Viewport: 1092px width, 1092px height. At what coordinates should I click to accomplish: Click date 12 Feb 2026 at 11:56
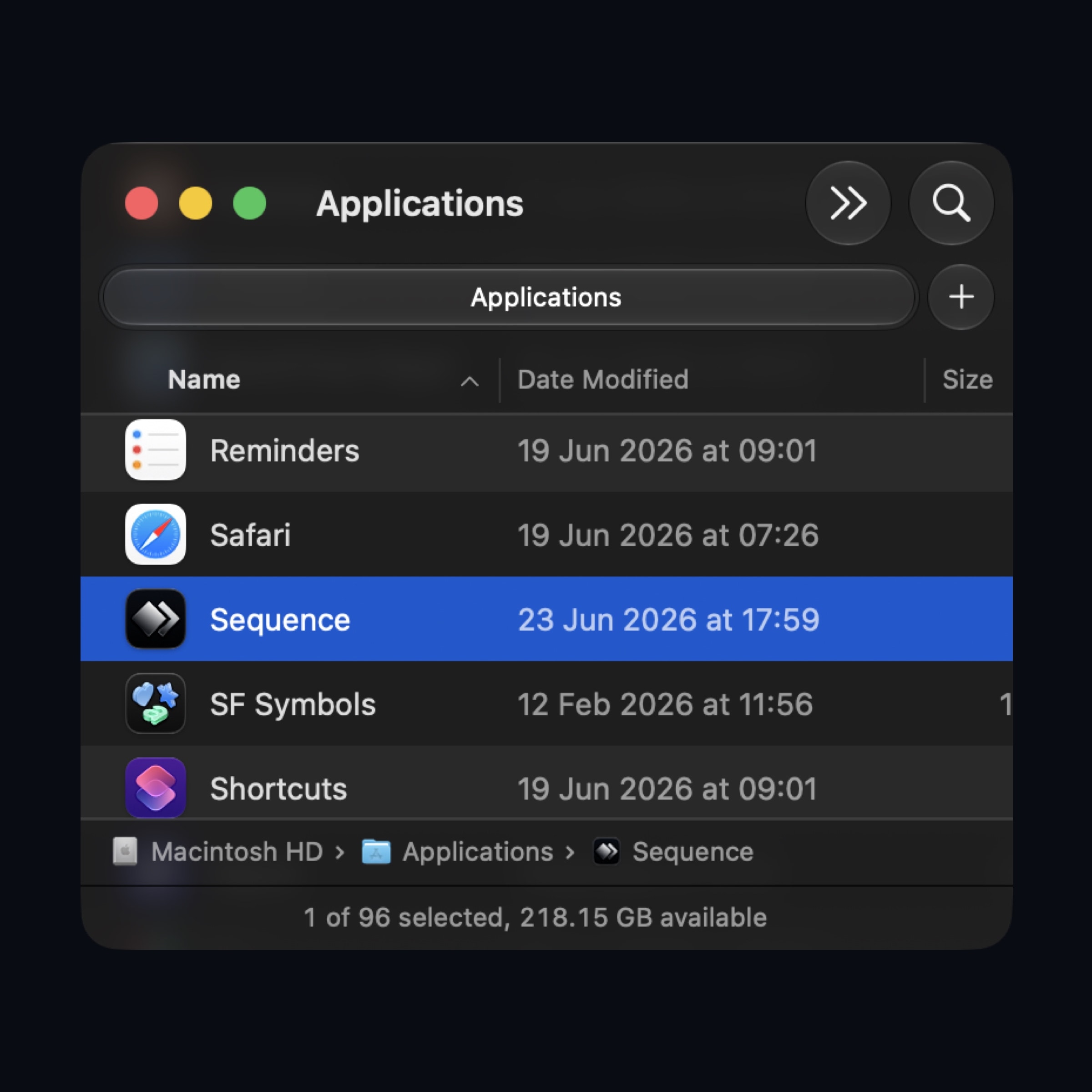pyautogui.click(x=665, y=704)
